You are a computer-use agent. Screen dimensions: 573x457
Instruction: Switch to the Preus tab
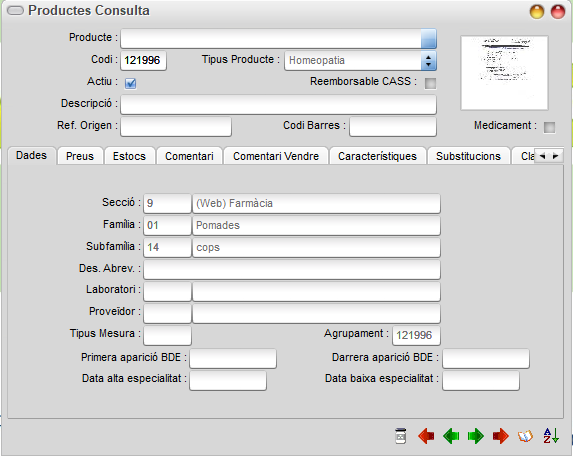80,156
